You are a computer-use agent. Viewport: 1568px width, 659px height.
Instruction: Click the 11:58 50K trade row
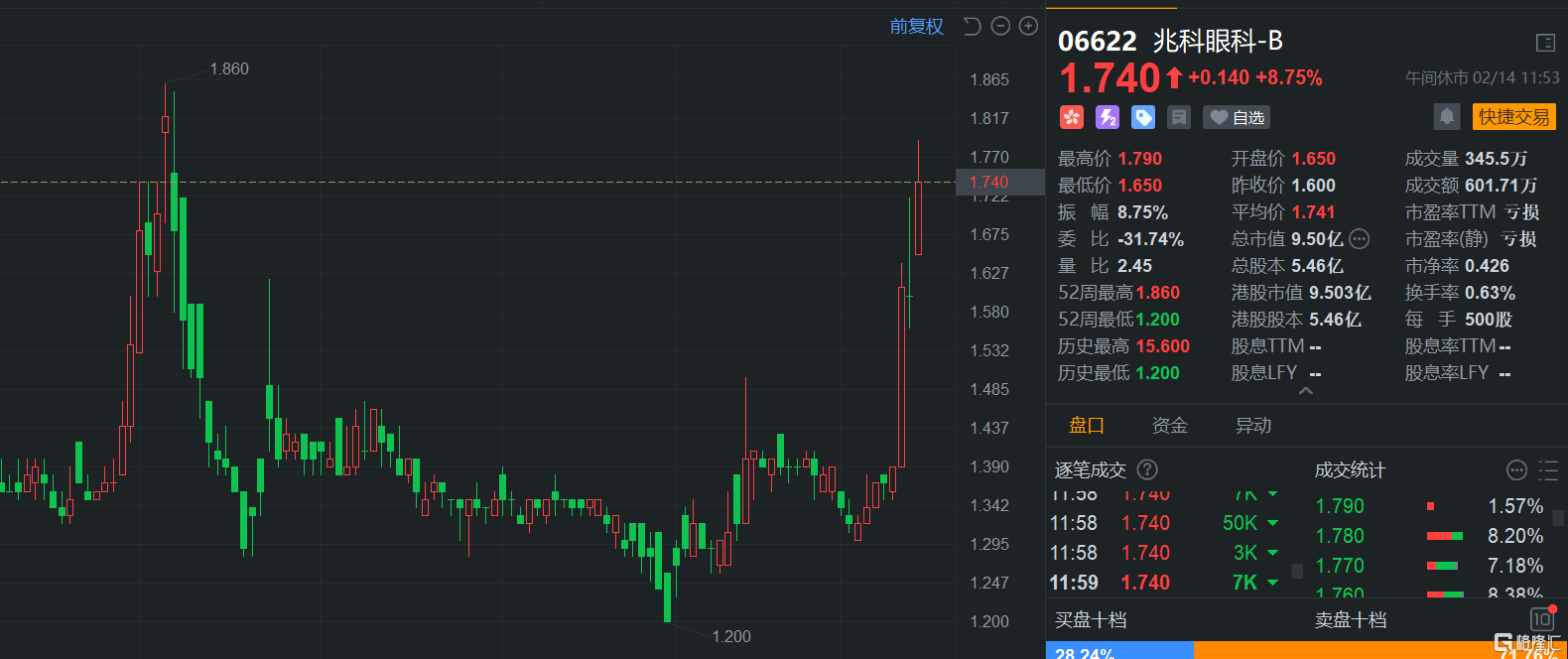tap(1166, 523)
